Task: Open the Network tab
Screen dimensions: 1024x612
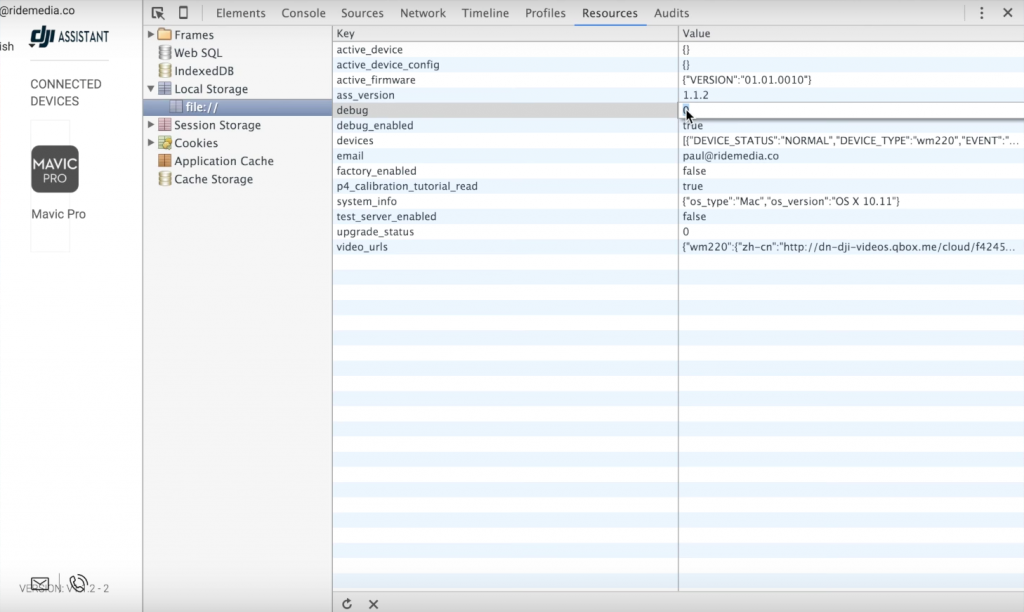Action: point(423,13)
